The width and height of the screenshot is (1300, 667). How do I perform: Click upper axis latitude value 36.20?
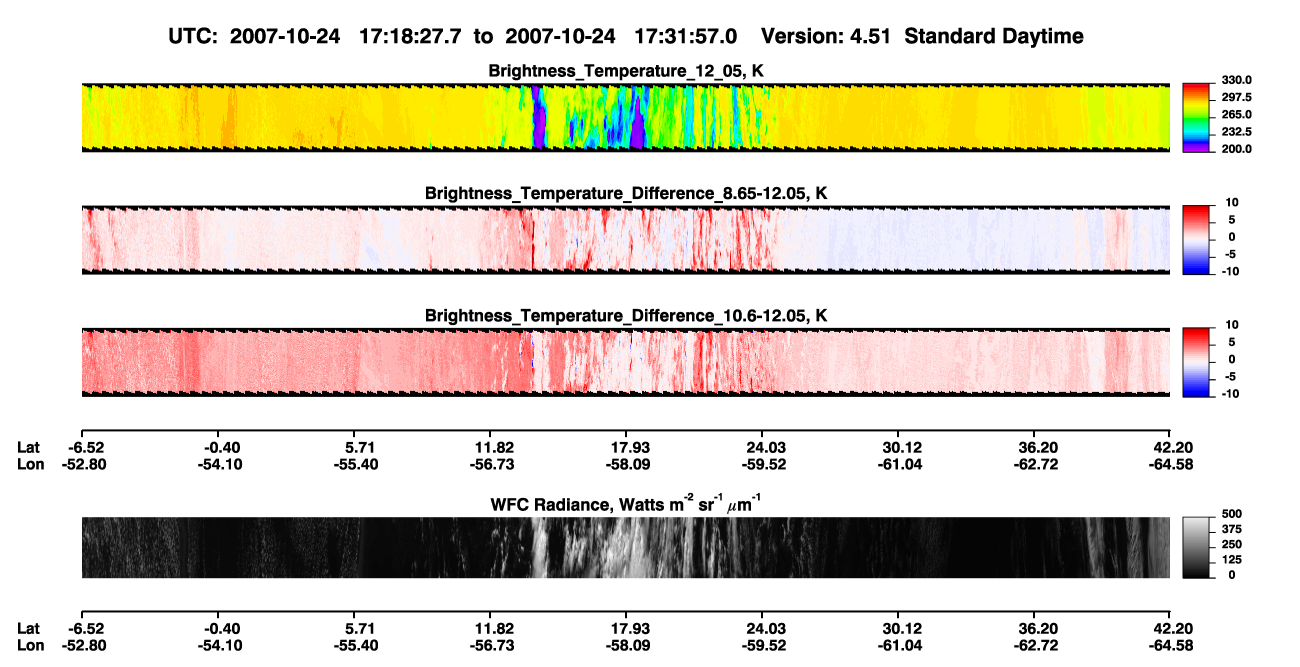[x=1039, y=447]
